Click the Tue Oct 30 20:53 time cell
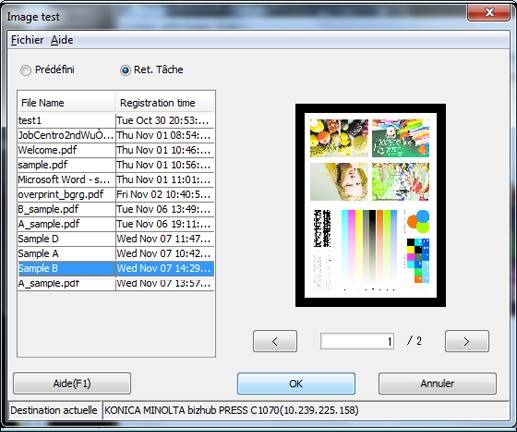517x432 pixels. pos(165,120)
